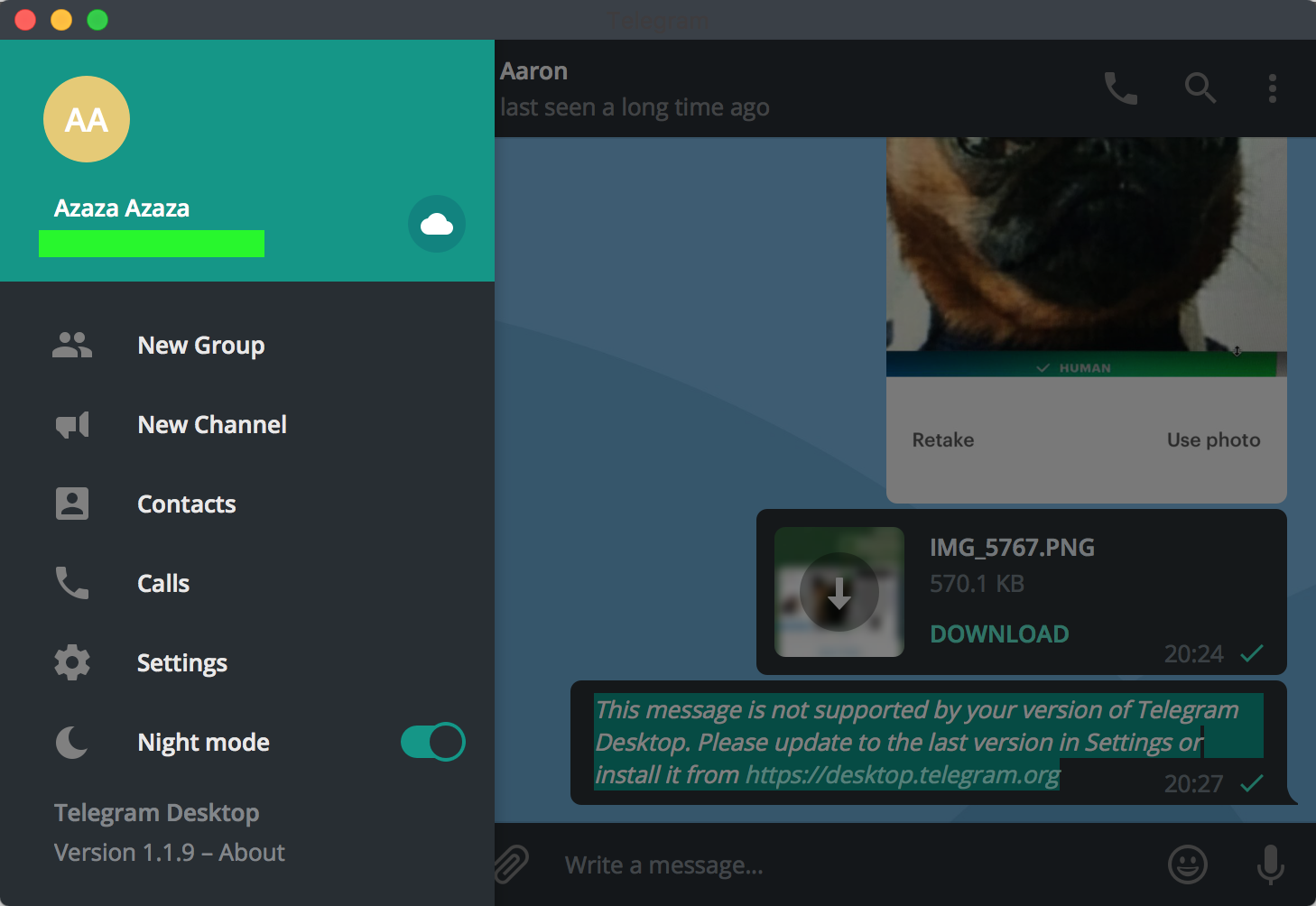Image resolution: width=1316 pixels, height=906 pixels.
Task: Click Use photo in the image
Action: point(1214,439)
